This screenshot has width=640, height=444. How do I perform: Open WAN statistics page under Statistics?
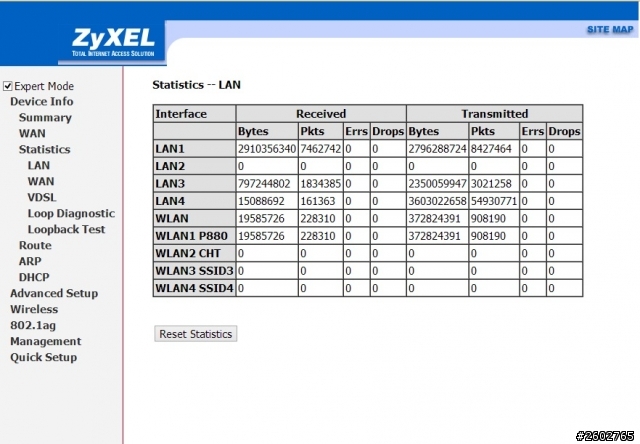coord(40,181)
